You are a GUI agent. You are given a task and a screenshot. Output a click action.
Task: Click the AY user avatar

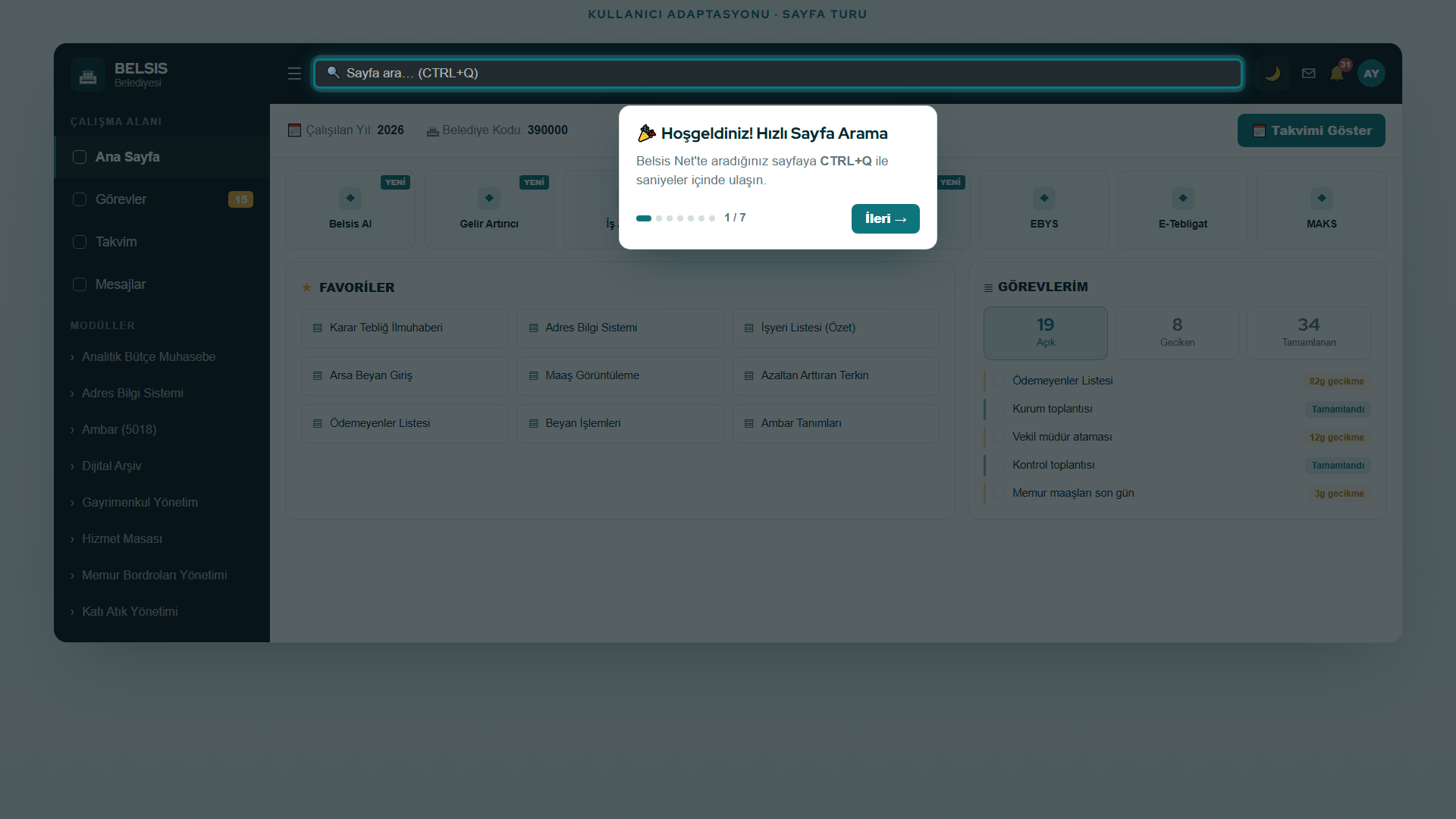click(1371, 74)
